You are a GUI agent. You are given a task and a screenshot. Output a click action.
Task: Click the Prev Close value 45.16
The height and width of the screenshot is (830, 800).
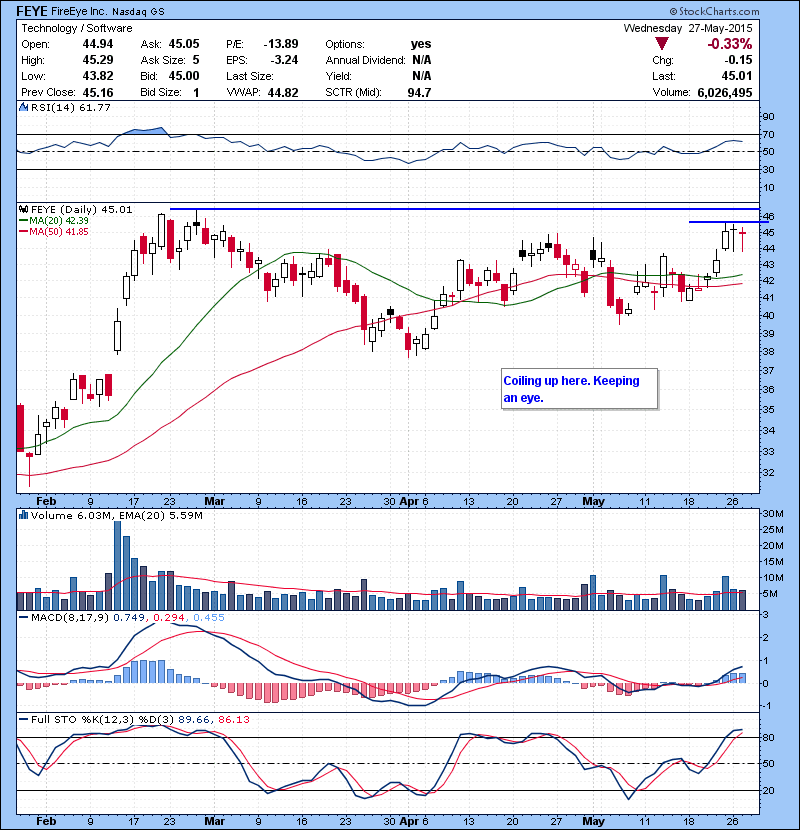pyautogui.click(x=98, y=93)
